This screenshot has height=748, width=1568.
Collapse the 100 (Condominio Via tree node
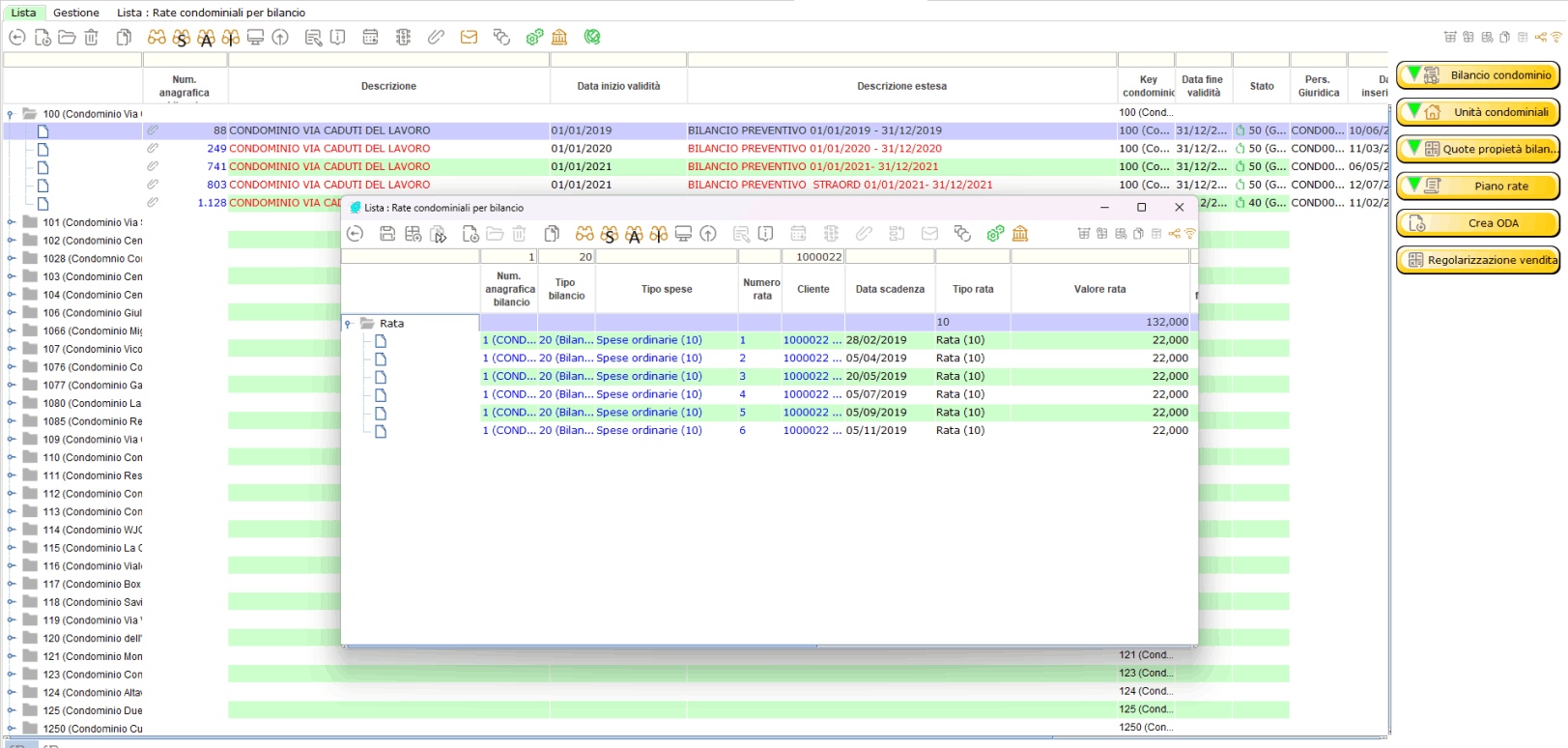pos(11,114)
